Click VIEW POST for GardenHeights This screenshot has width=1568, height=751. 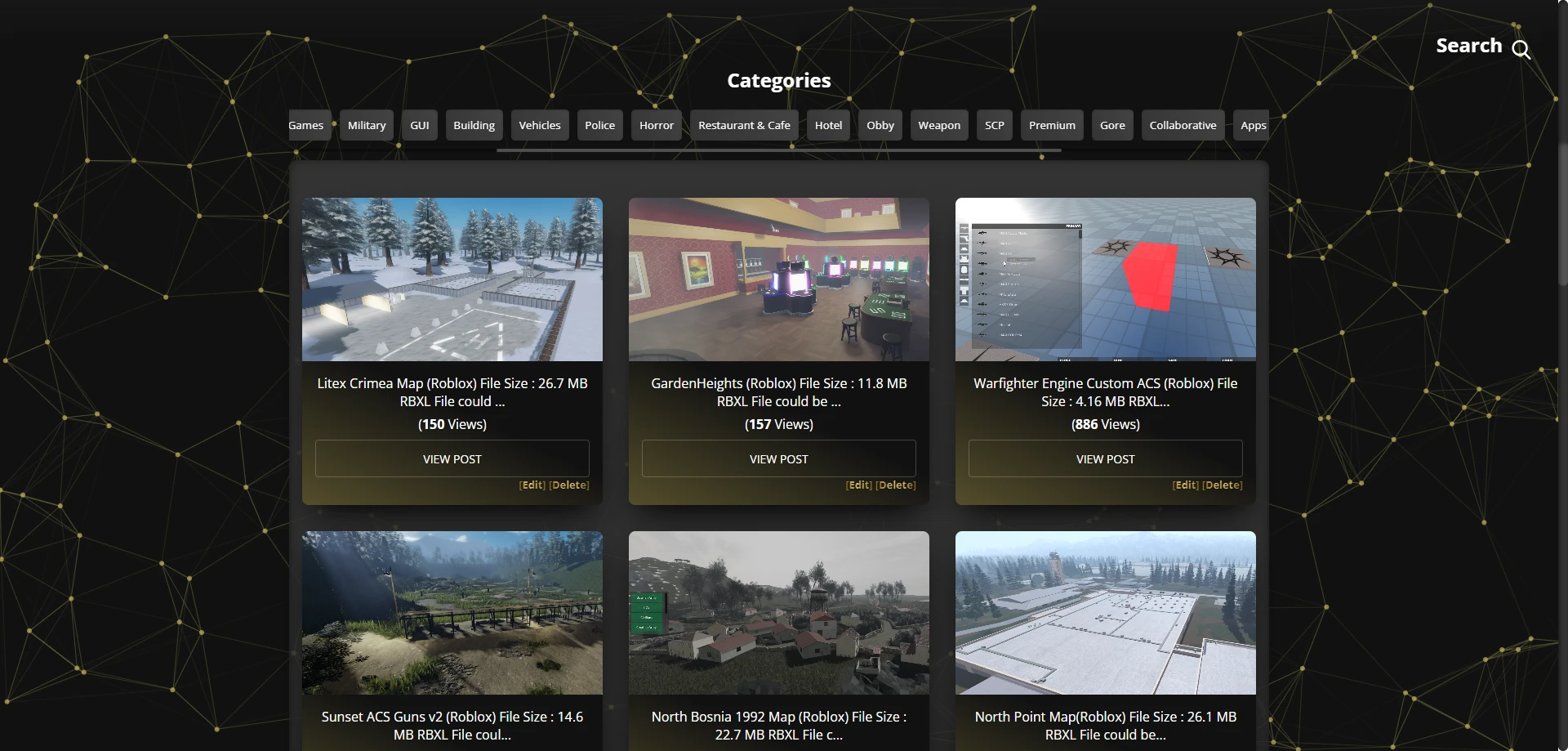pyautogui.click(x=778, y=458)
